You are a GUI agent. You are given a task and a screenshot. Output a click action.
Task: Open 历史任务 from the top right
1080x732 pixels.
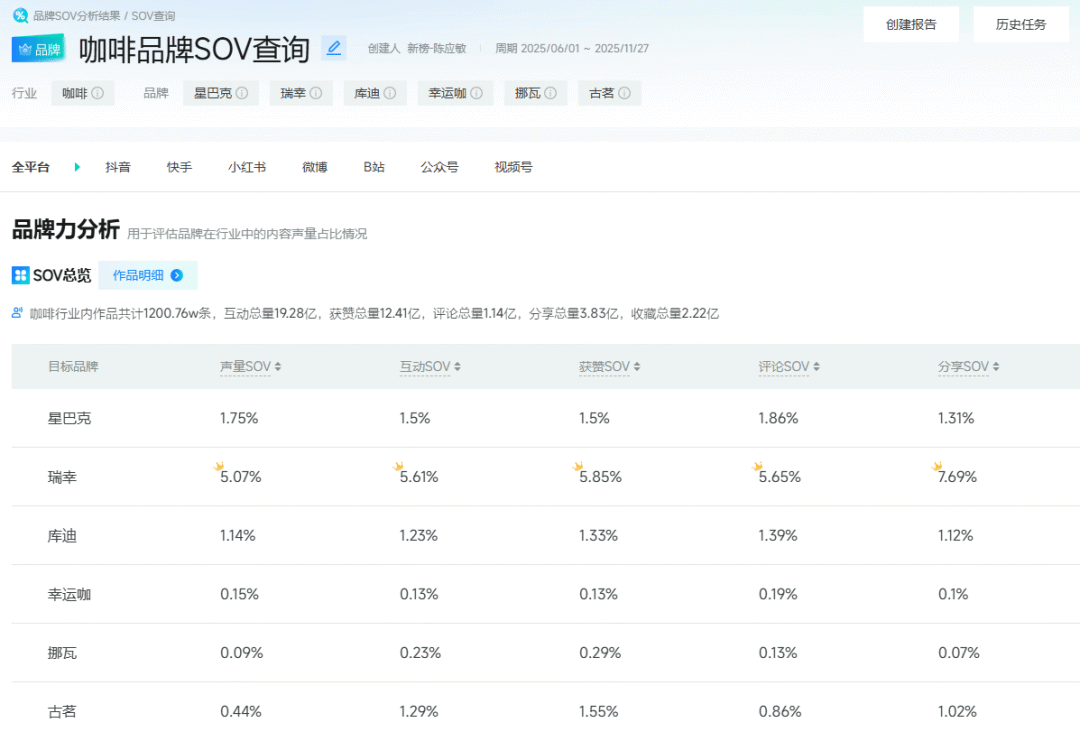click(x=1021, y=23)
